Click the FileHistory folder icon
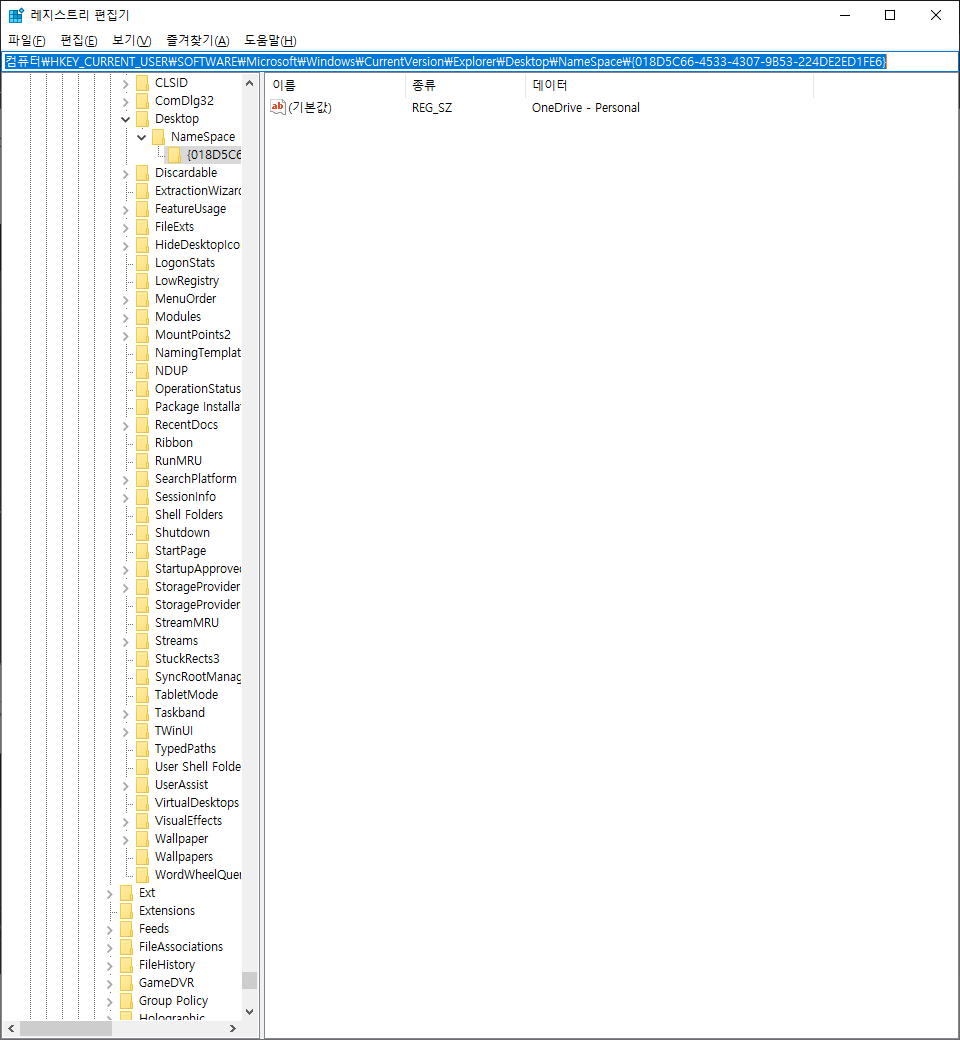Viewport: 960px width, 1040px height. (x=126, y=964)
